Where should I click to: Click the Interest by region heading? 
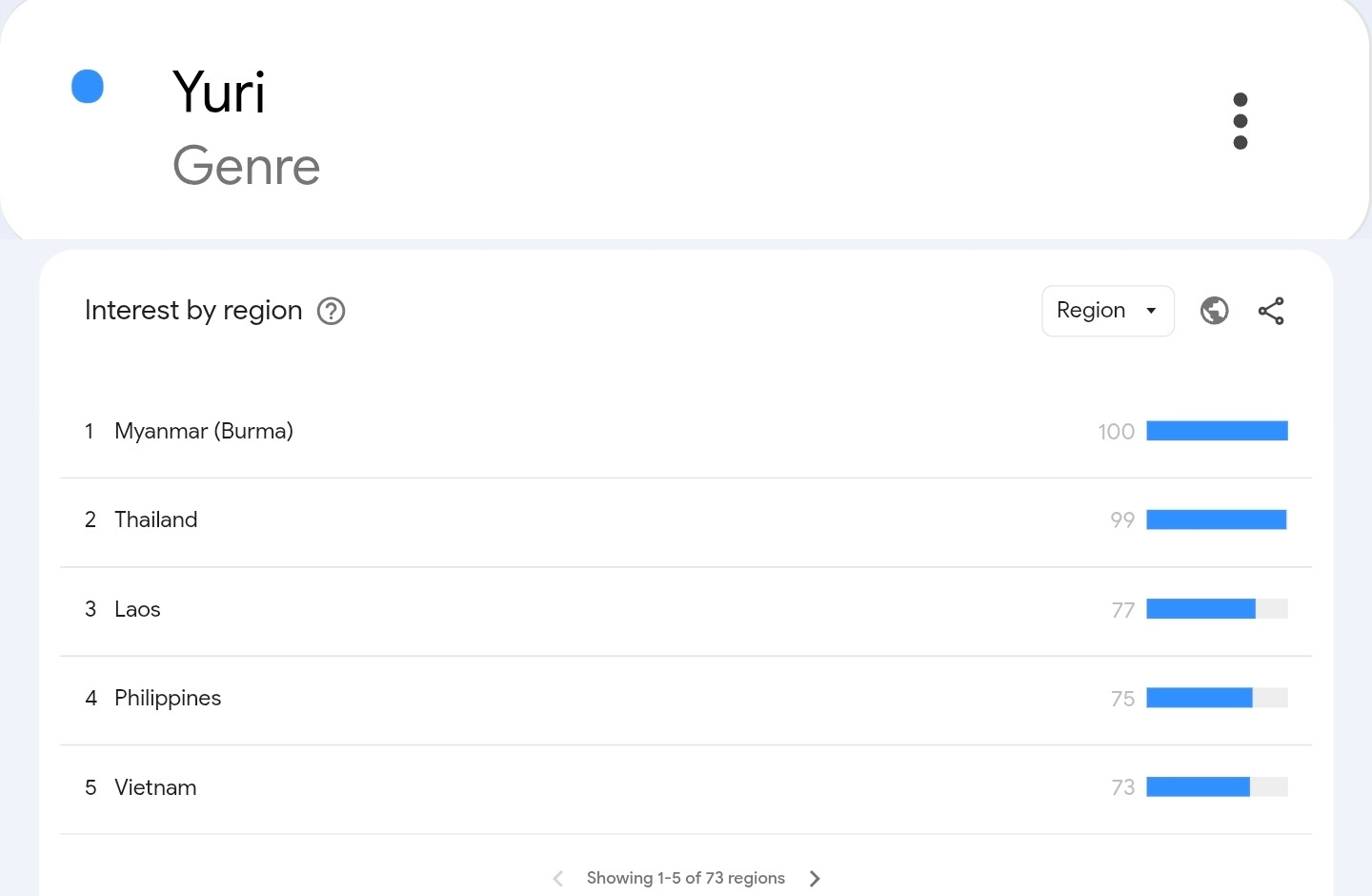(193, 311)
